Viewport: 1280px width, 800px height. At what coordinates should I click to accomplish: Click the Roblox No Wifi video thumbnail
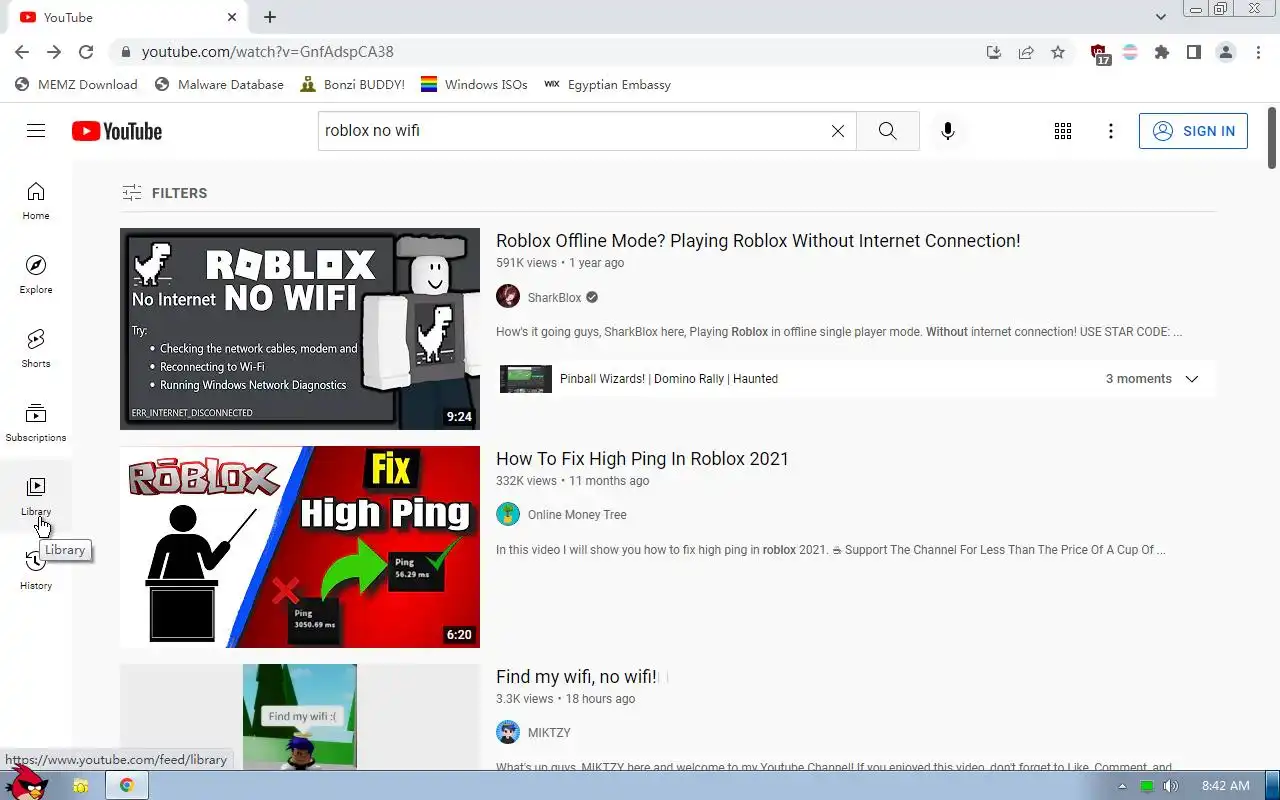coord(300,329)
